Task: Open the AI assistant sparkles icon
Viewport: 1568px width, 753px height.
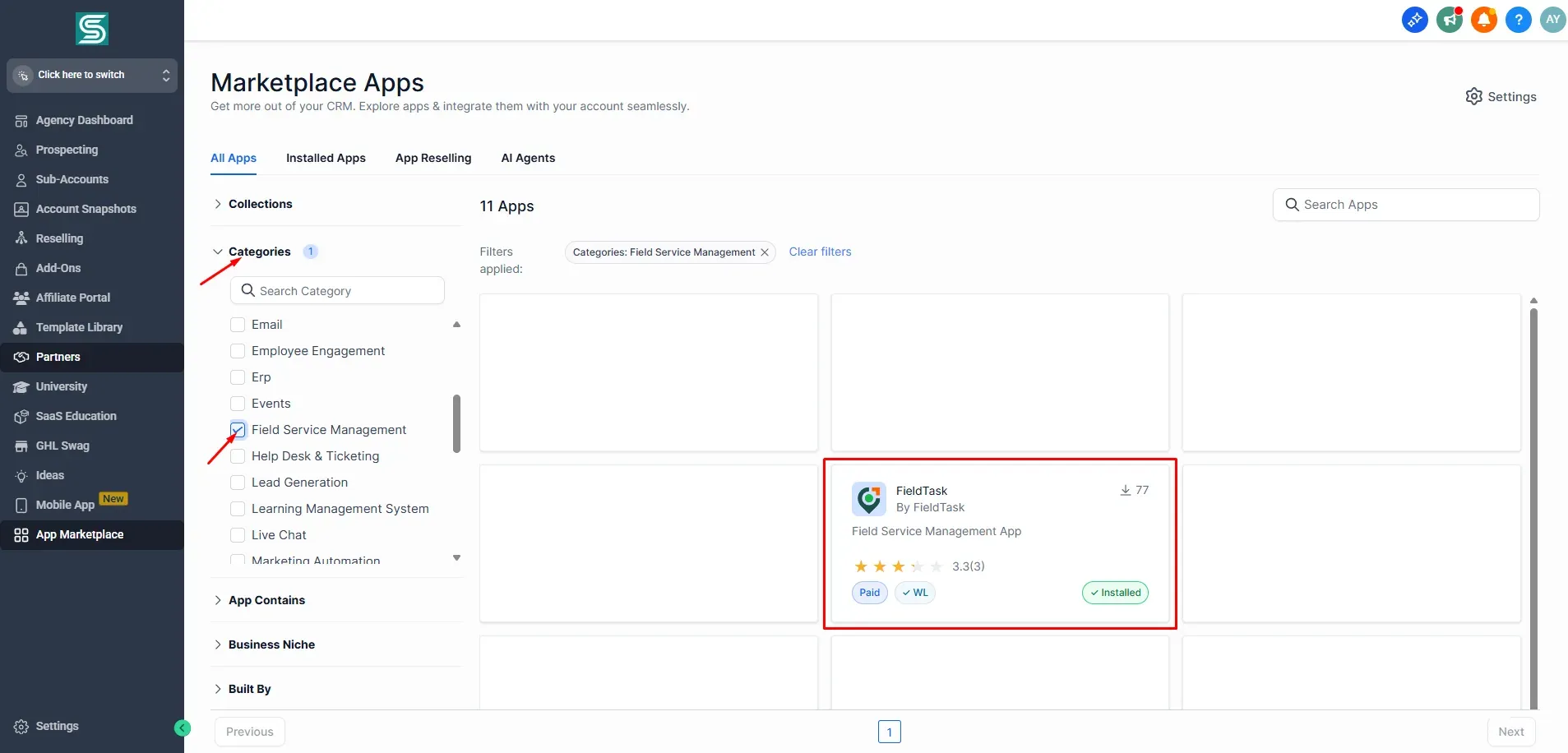Action: click(x=1414, y=19)
